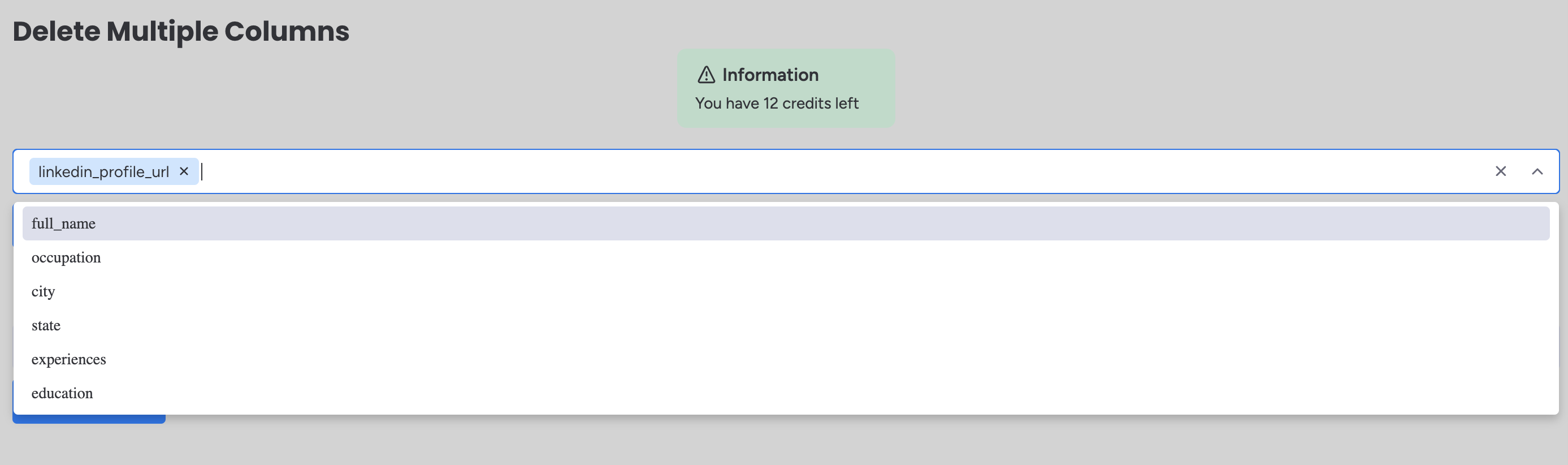Choose city in the column list
Image resolution: width=1568 pixels, height=465 pixels.
coord(43,291)
